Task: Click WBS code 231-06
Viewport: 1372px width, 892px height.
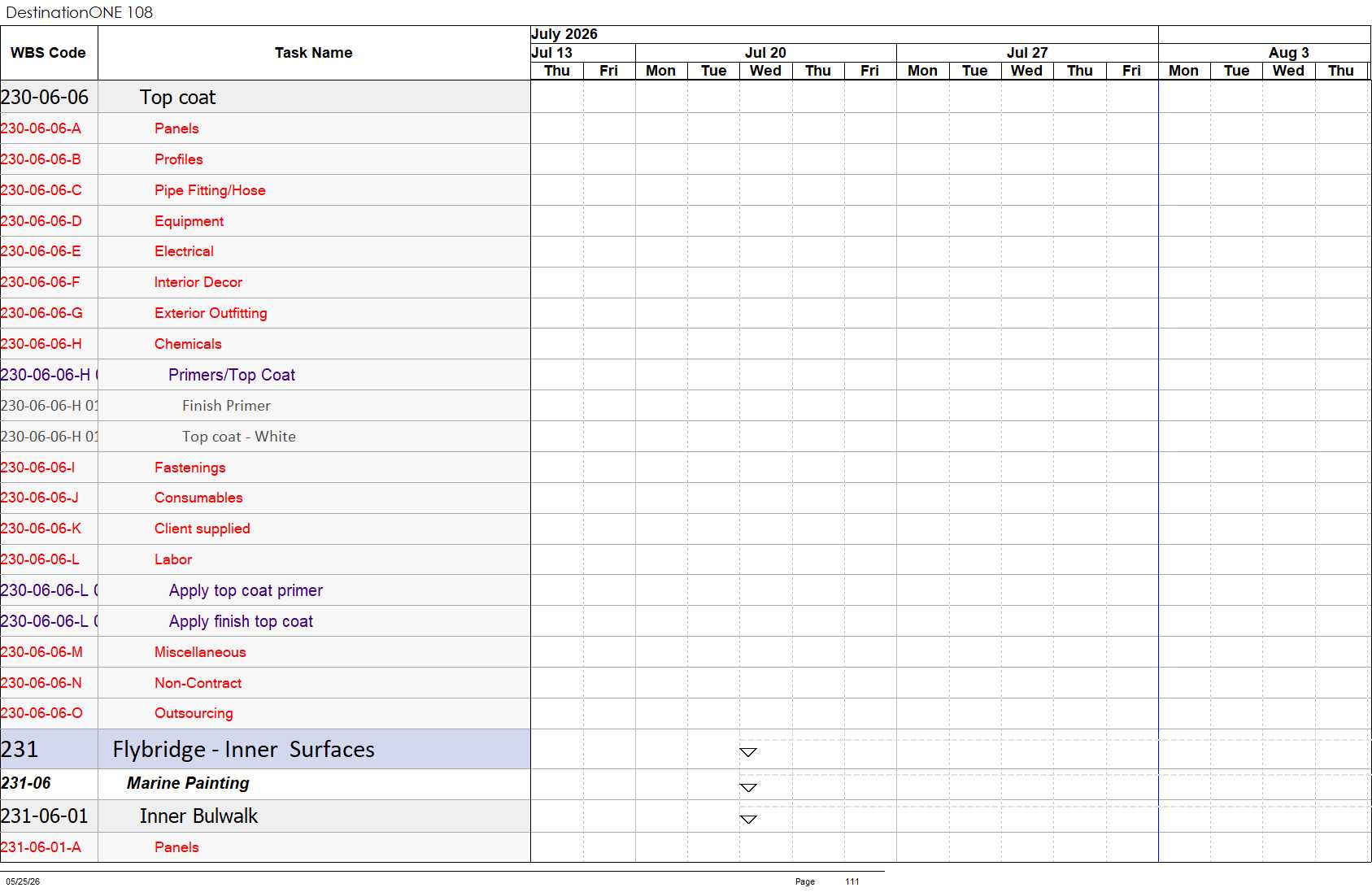Action: [26, 783]
